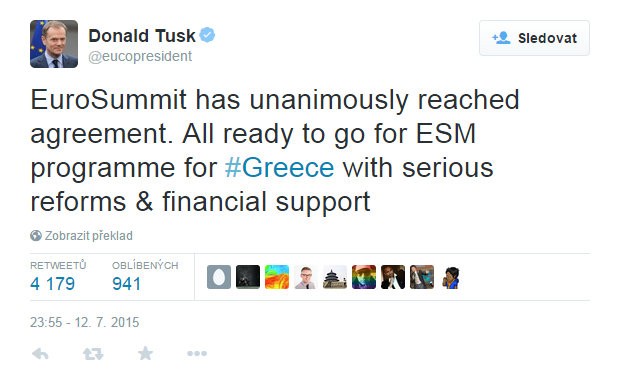Image resolution: width=622 pixels, height=381 pixels.
Task: View the 4 179 retweets count
Action: point(52,283)
